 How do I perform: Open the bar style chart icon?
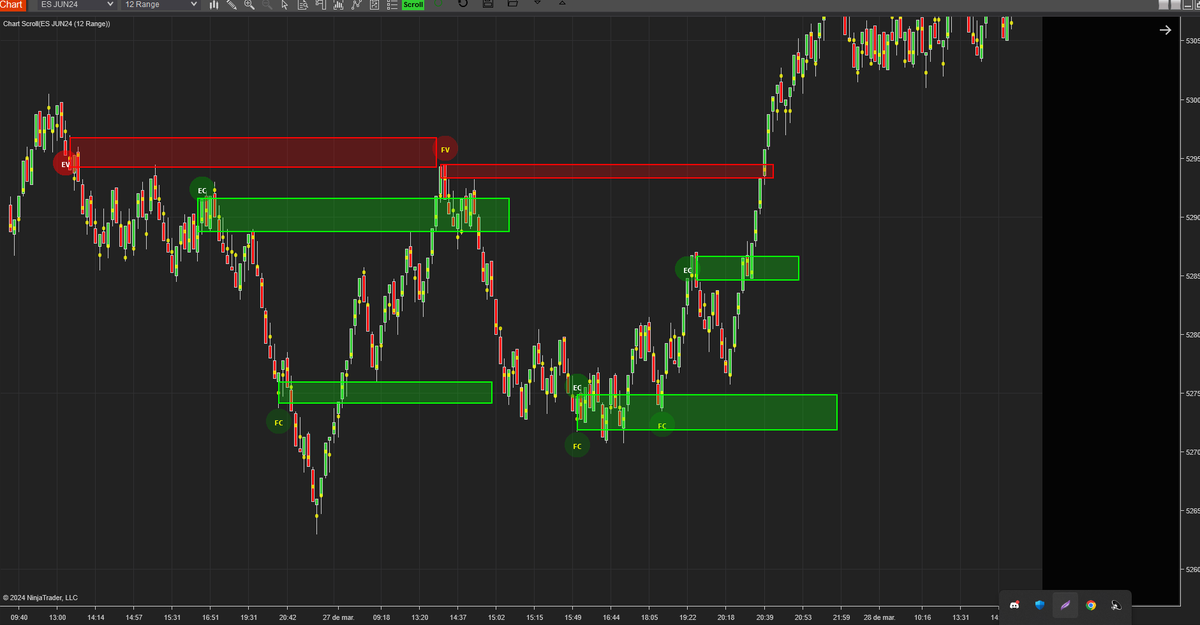point(214,5)
